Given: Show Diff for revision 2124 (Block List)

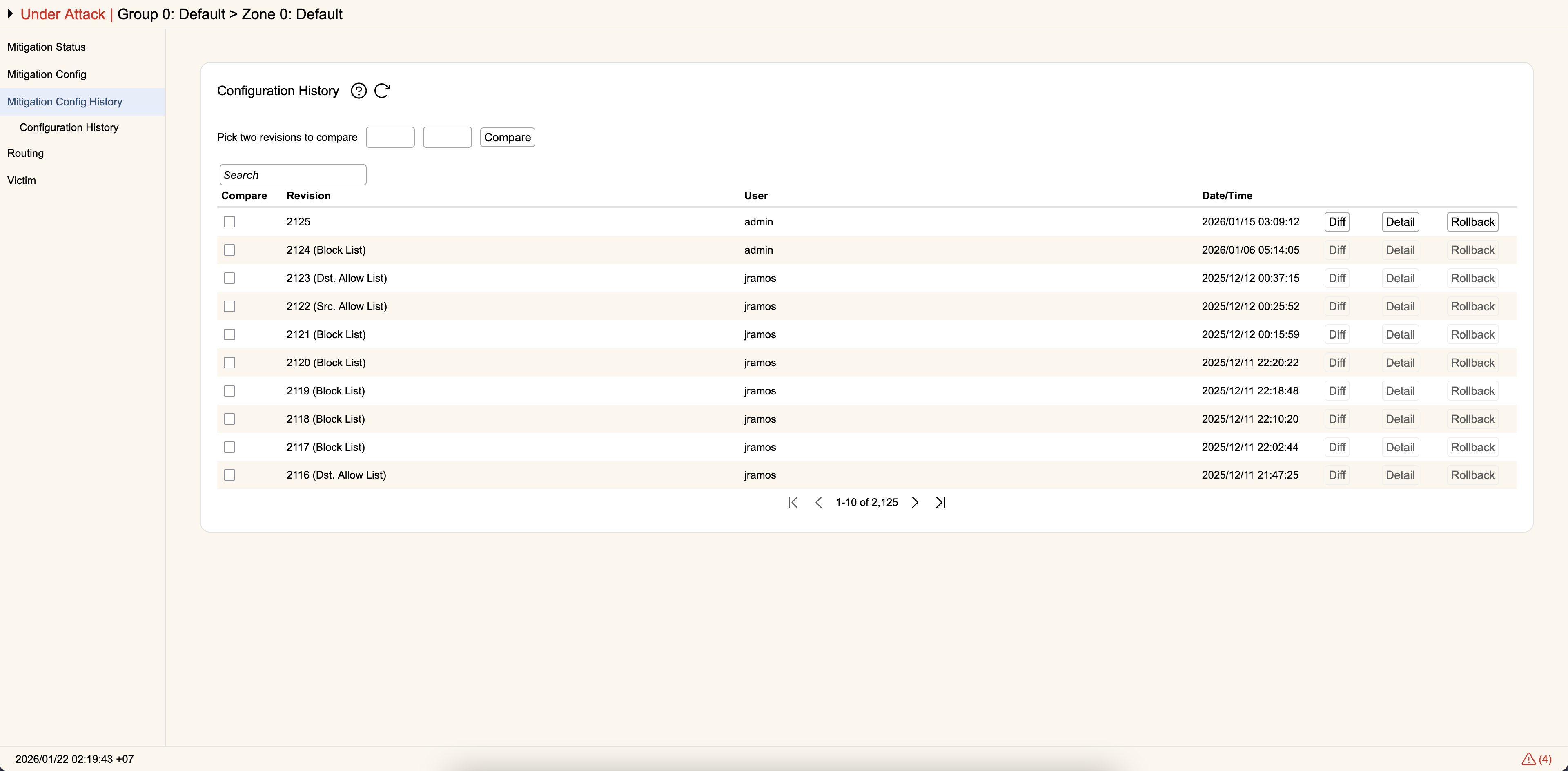Looking at the screenshot, I should tap(1337, 250).
